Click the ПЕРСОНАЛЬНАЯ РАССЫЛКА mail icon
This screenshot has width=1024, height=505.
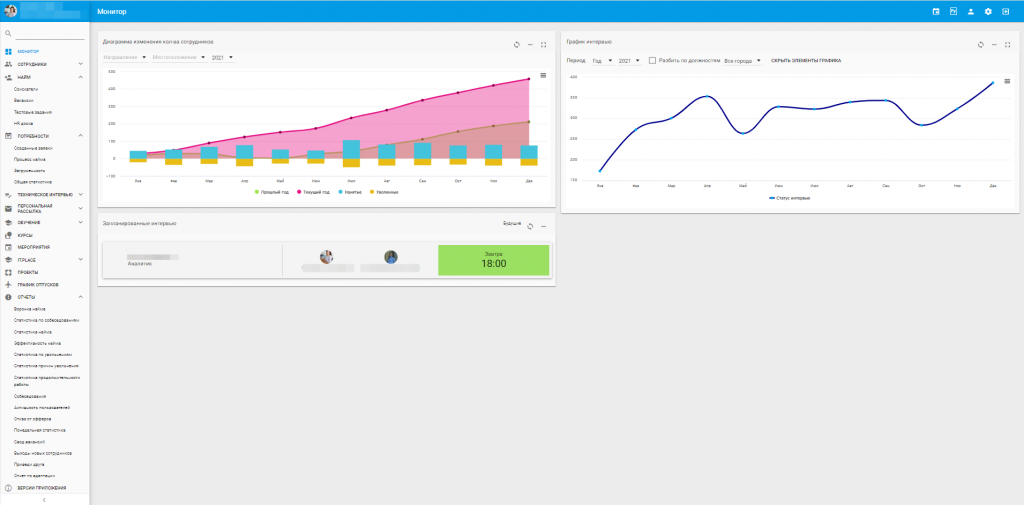pos(8,208)
